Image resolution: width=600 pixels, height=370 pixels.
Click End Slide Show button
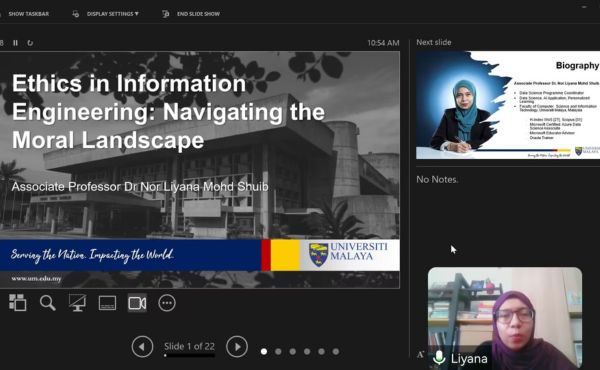[198, 14]
